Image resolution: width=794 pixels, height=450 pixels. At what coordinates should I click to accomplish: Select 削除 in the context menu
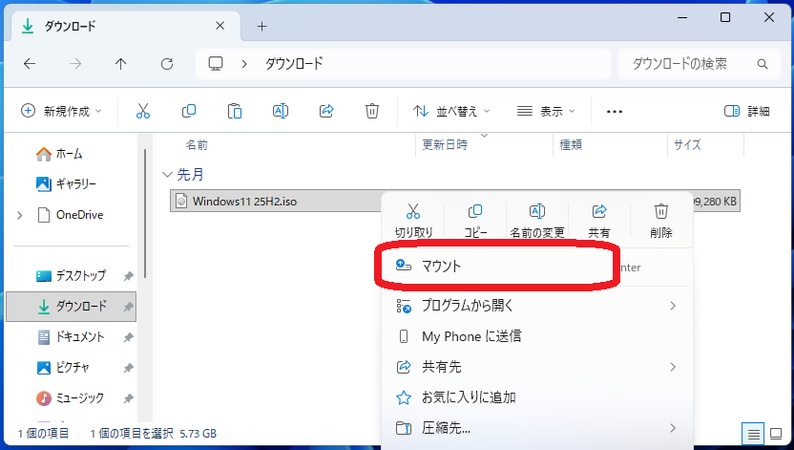click(661, 221)
